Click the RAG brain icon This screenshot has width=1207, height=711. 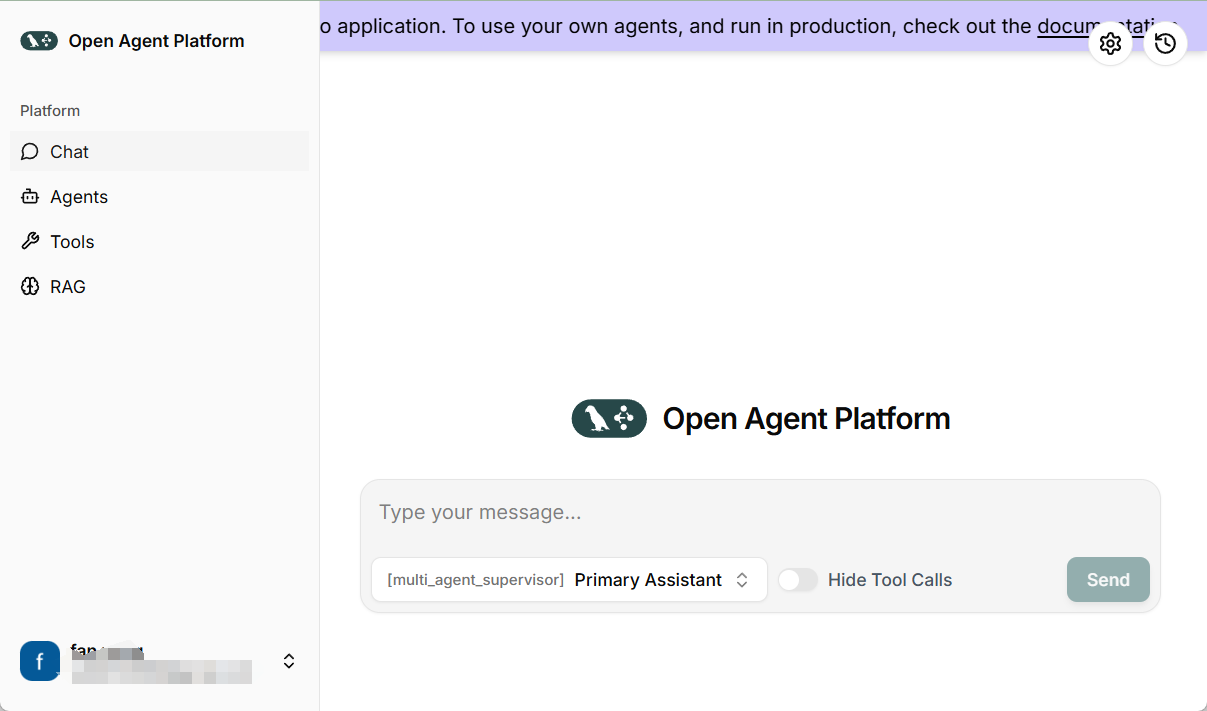click(30, 287)
